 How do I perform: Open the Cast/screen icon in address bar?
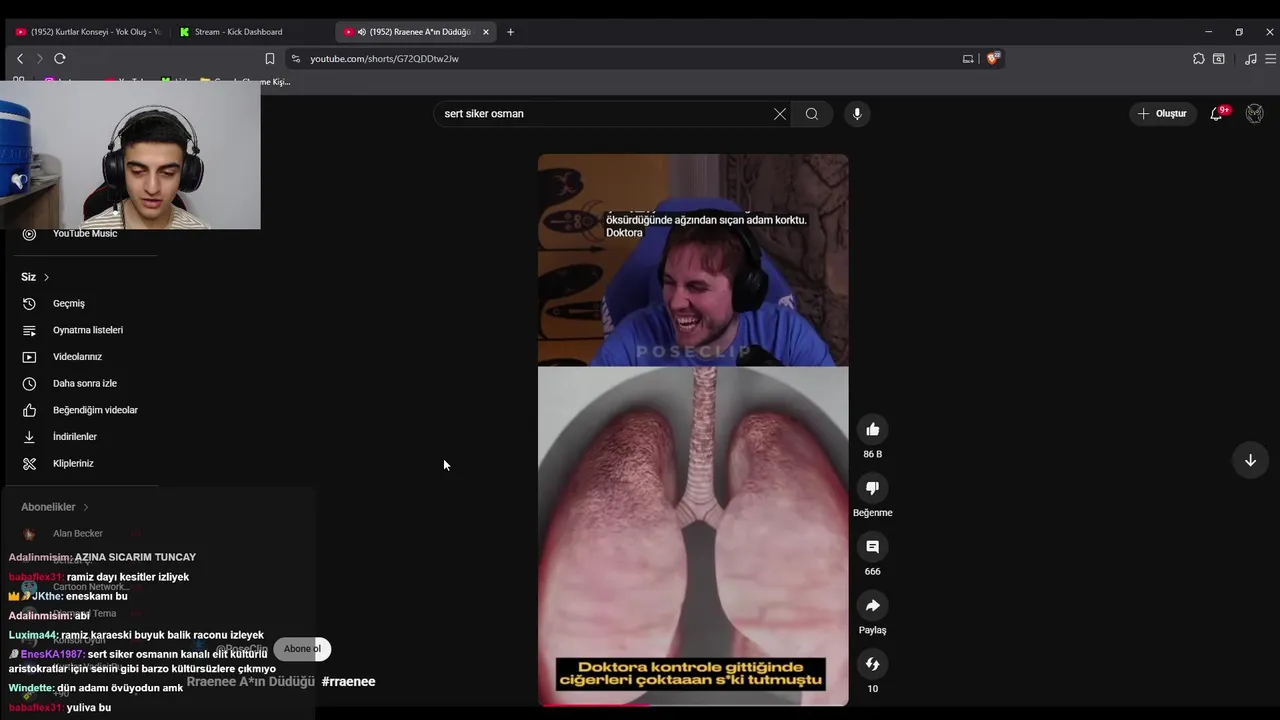pyautogui.click(x=968, y=59)
